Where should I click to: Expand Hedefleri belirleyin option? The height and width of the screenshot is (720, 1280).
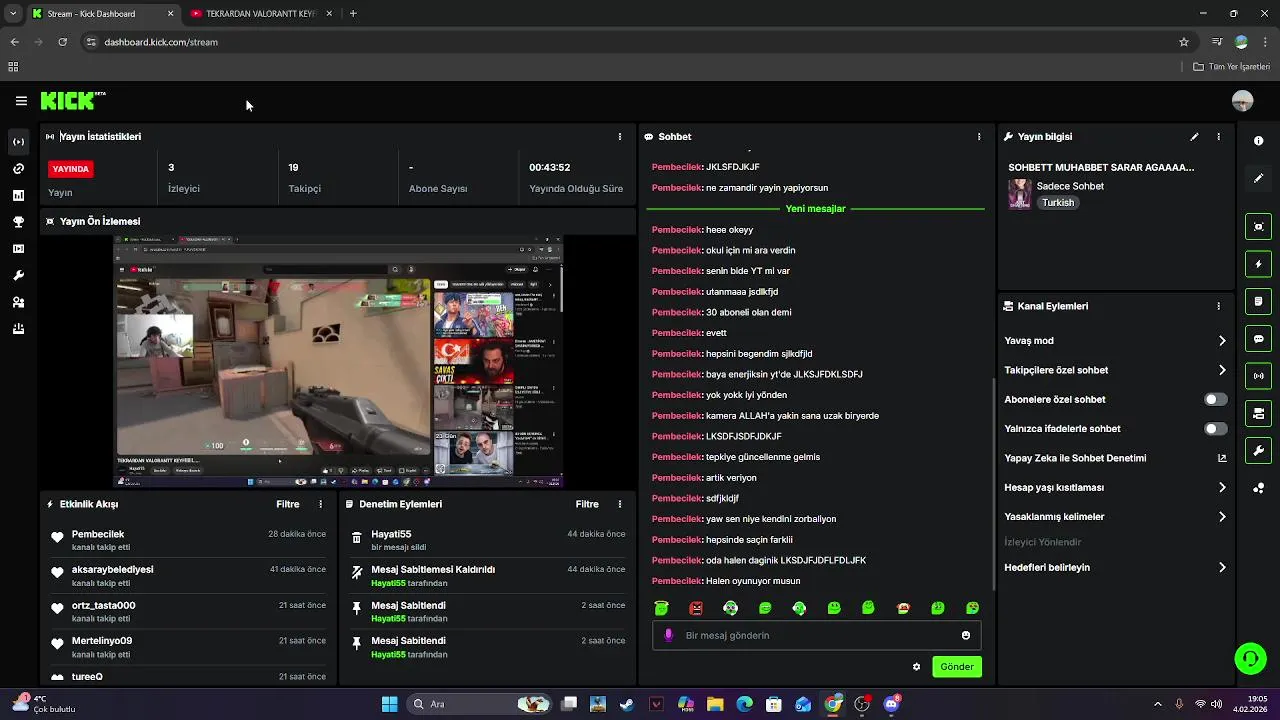pos(1222,568)
